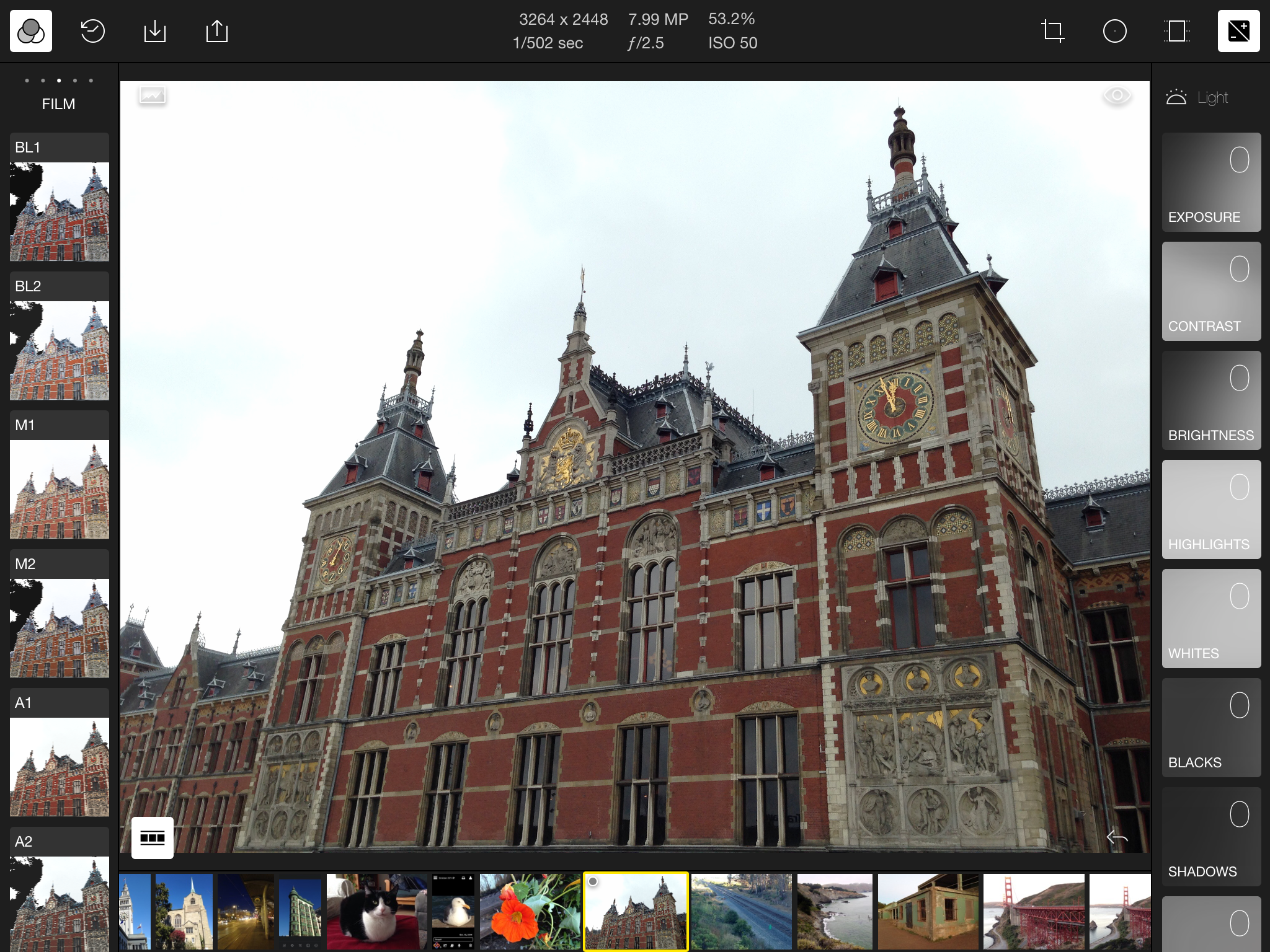Apply the A1 film preset
This screenshot has height=952, width=1270.
pyautogui.click(x=60, y=752)
